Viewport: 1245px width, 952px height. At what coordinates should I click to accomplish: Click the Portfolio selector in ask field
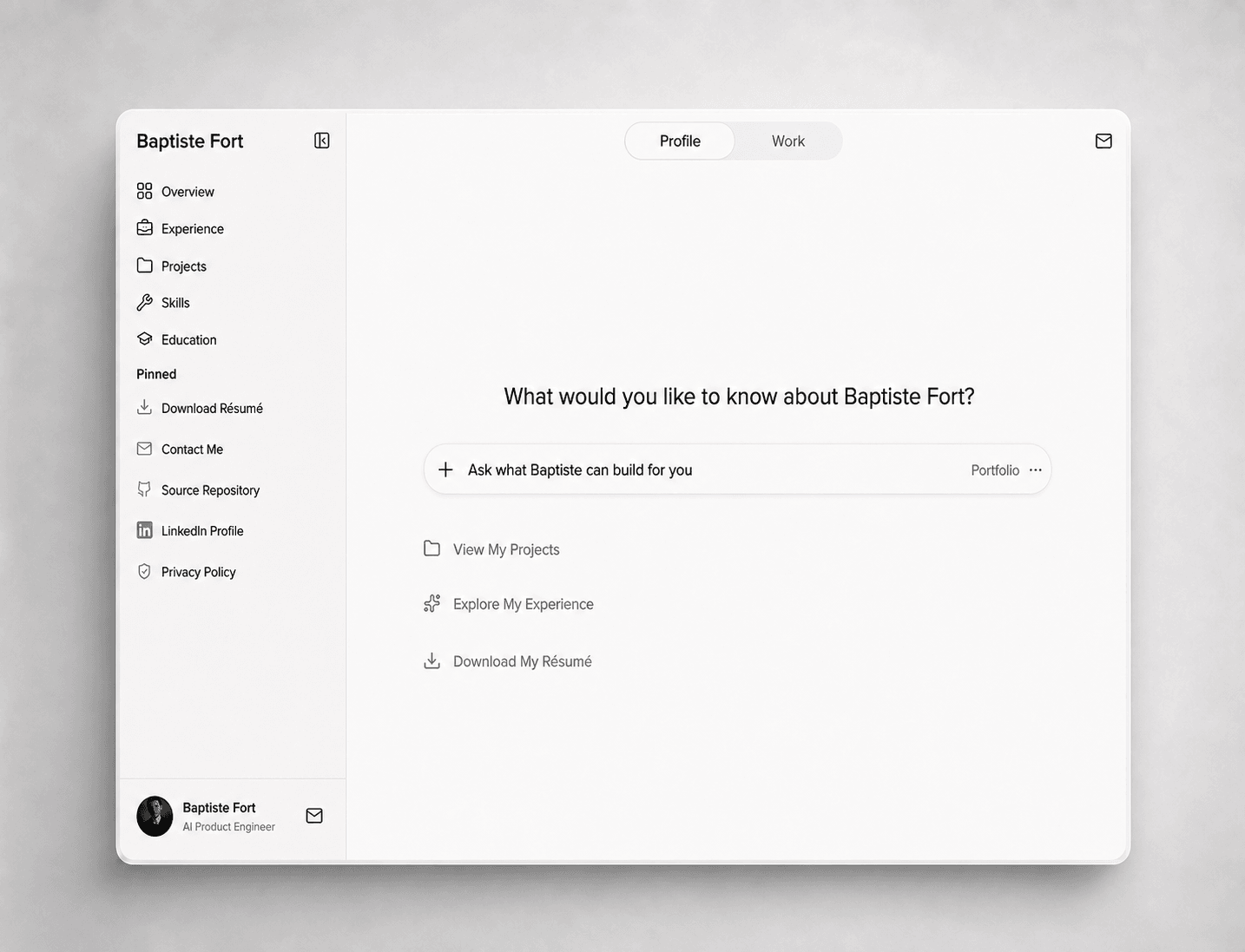pos(995,470)
